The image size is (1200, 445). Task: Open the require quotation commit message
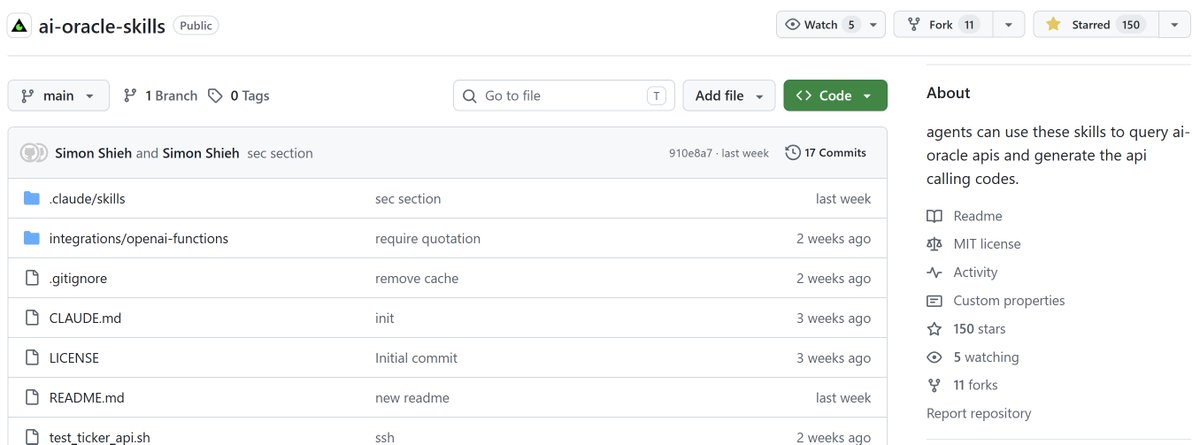[x=428, y=239]
